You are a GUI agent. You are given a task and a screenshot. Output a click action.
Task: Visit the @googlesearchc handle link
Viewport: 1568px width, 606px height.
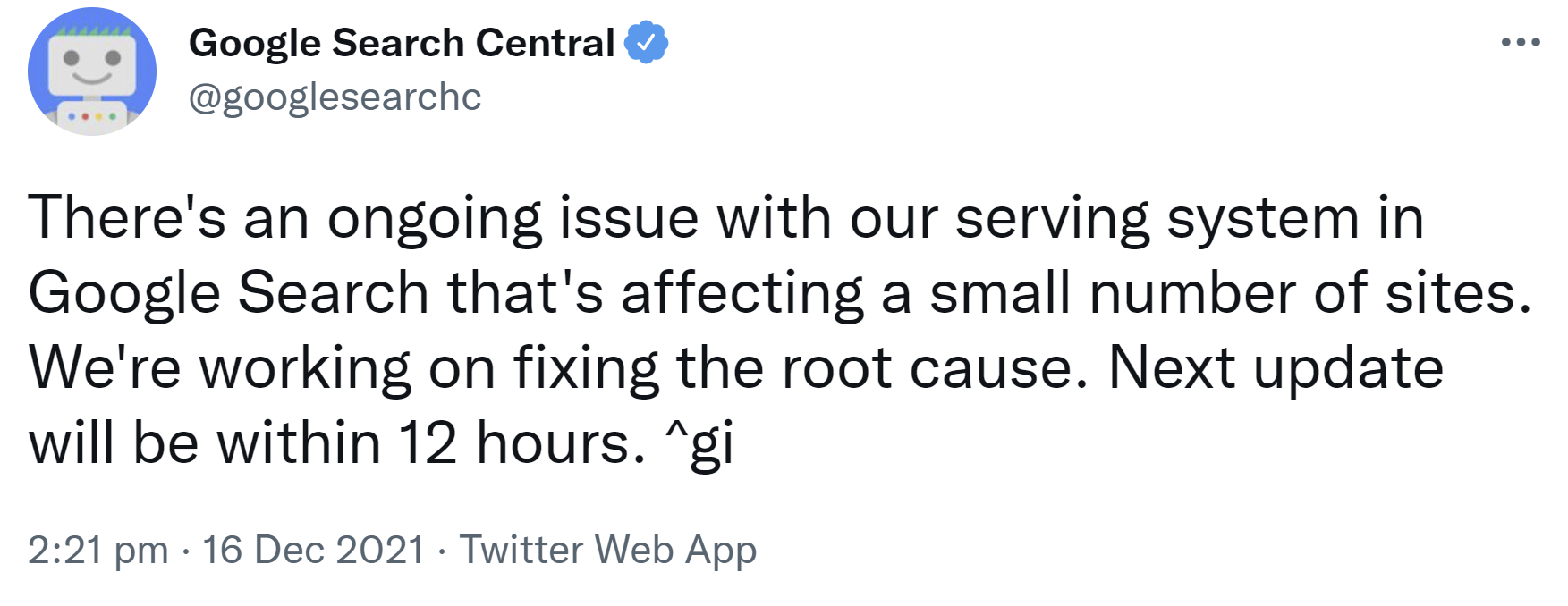pyautogui.click(x=335, y=97)
